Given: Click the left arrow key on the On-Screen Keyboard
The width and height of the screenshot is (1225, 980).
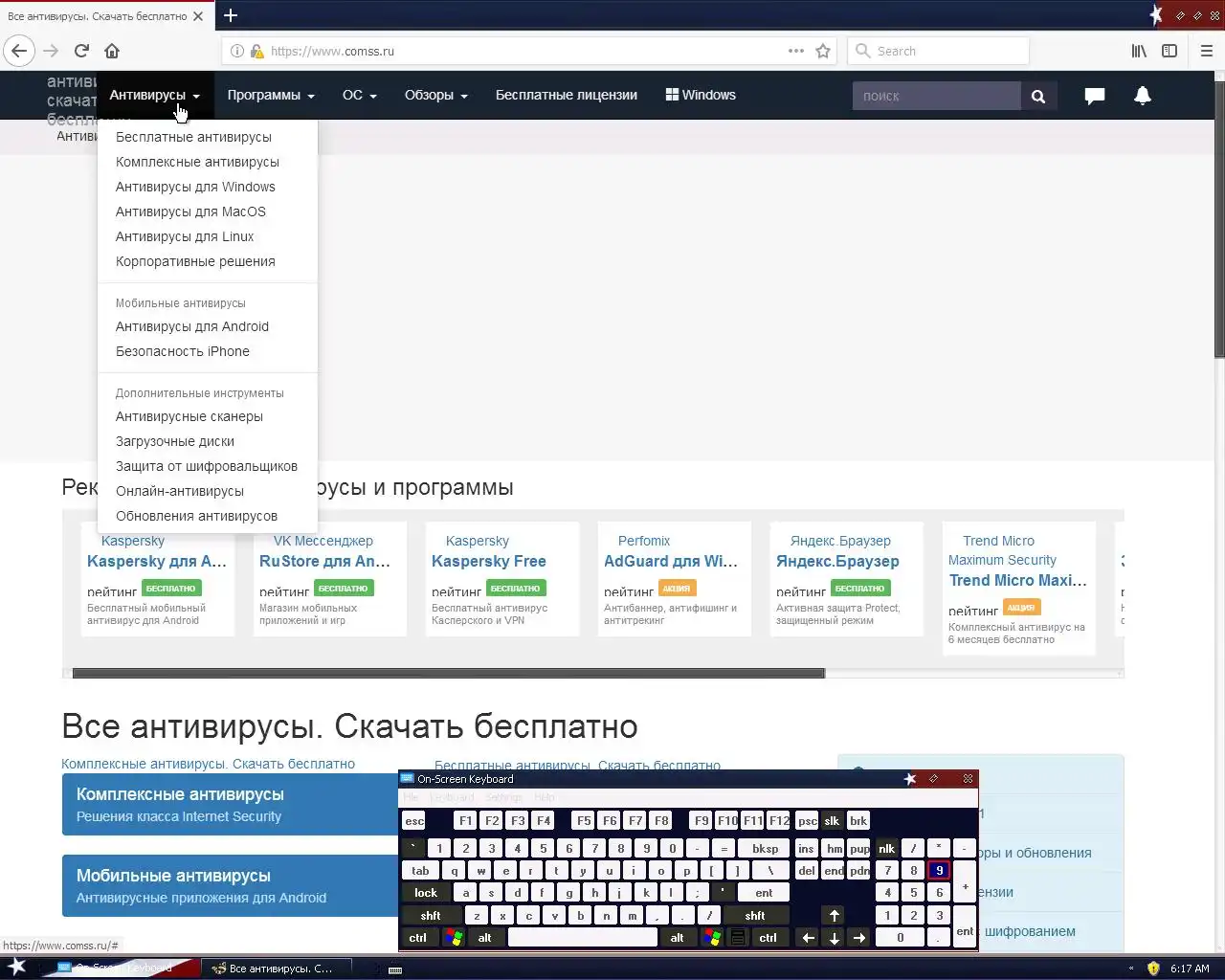Looking at the screenshot, I should 808,938.
